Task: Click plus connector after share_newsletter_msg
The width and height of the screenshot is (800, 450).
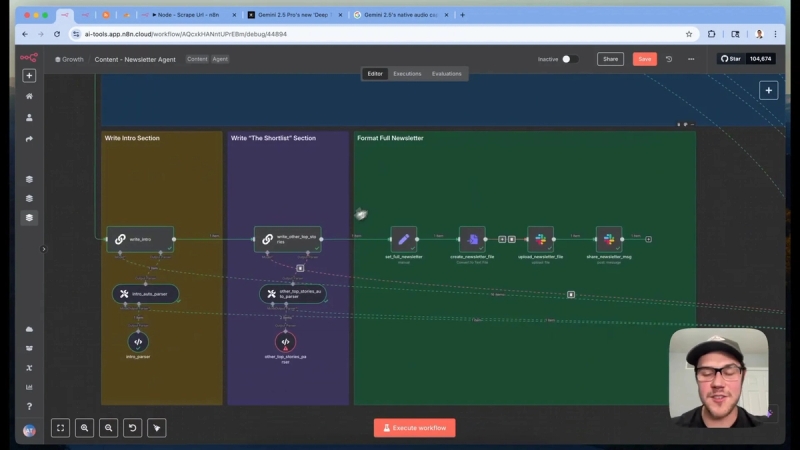Action: click(x=648, y=239)
